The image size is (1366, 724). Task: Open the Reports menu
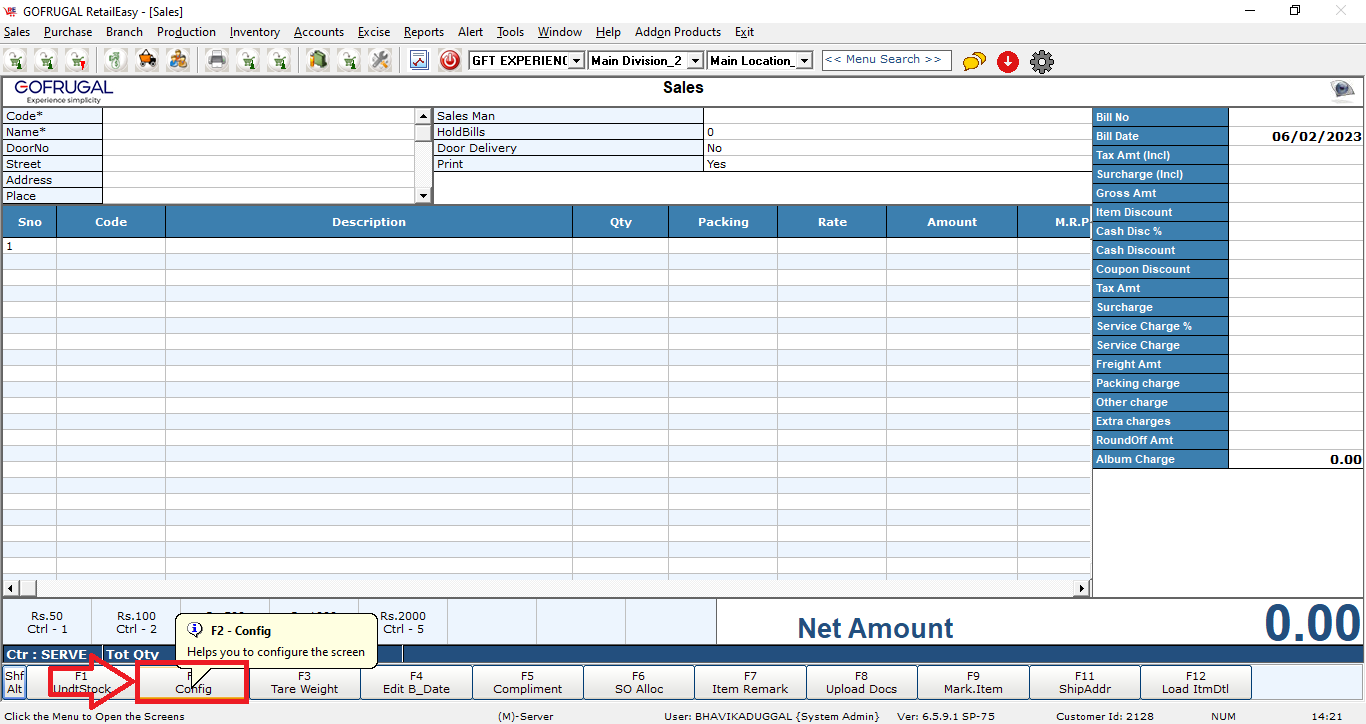point(424,32)
